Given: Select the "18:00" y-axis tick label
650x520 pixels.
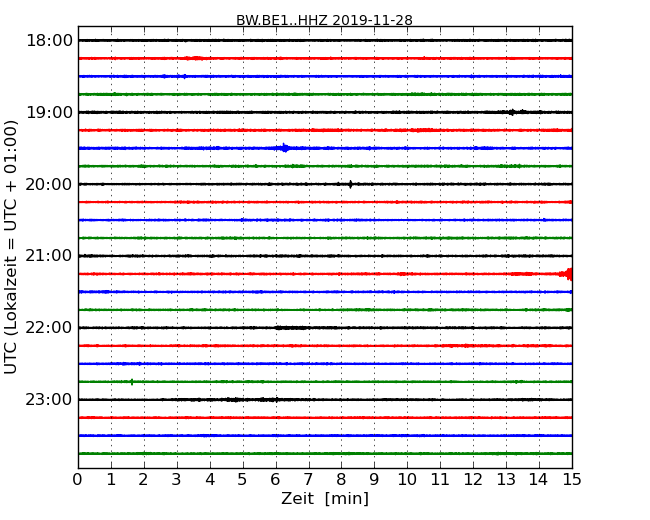Looking at the screenshot, I should 49,41.
